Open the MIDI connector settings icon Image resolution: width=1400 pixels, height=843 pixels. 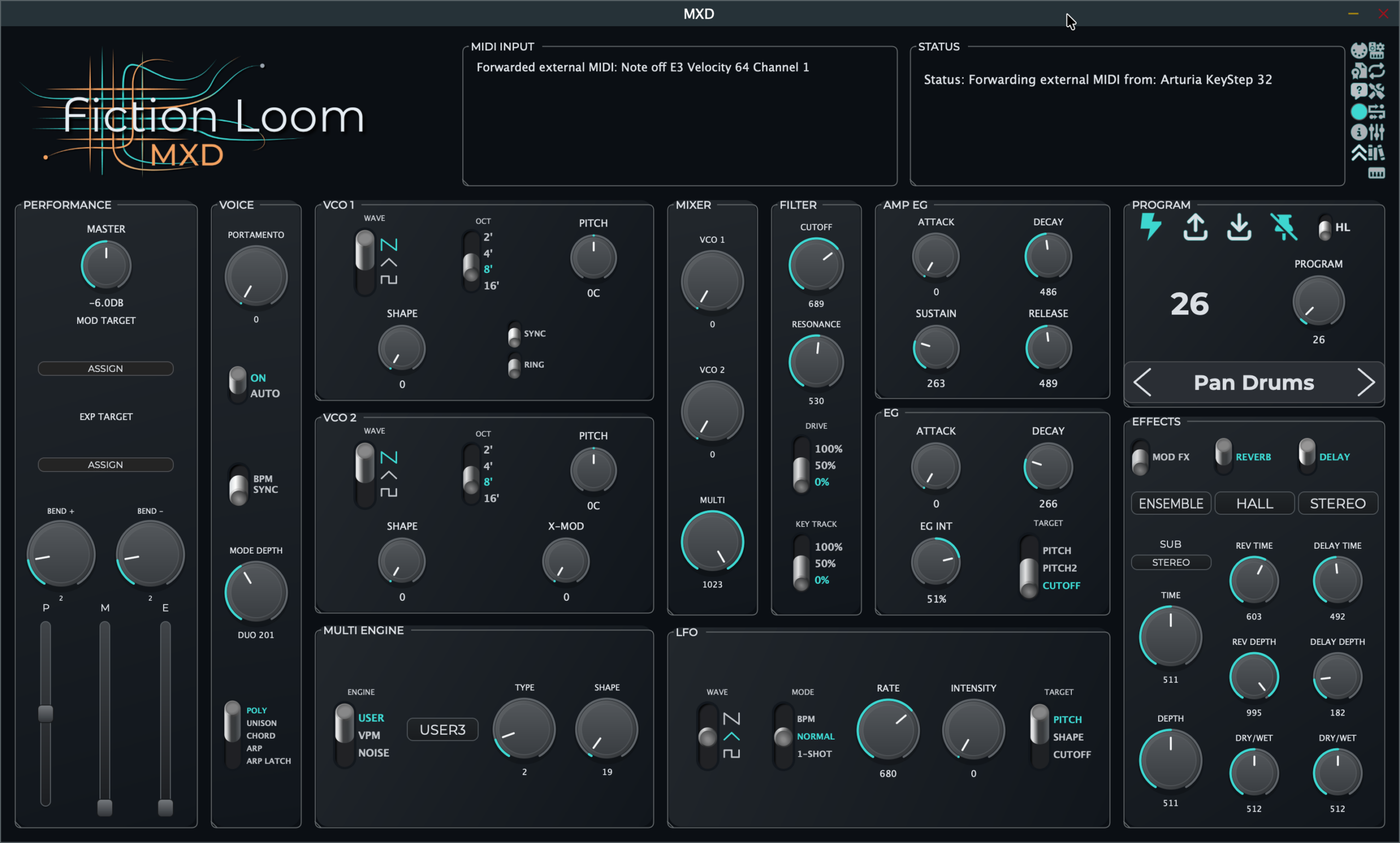pyautogui.click(x=1358, y=50)
